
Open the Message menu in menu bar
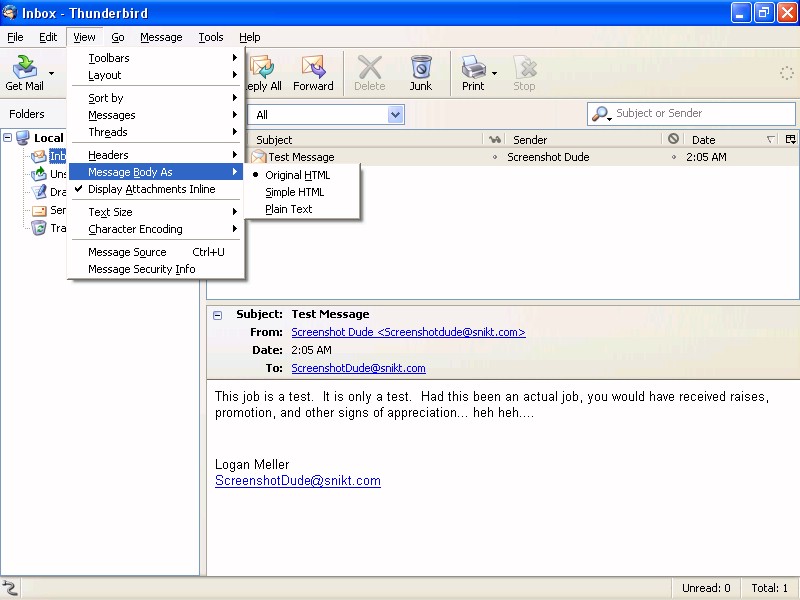coord(161,37)
